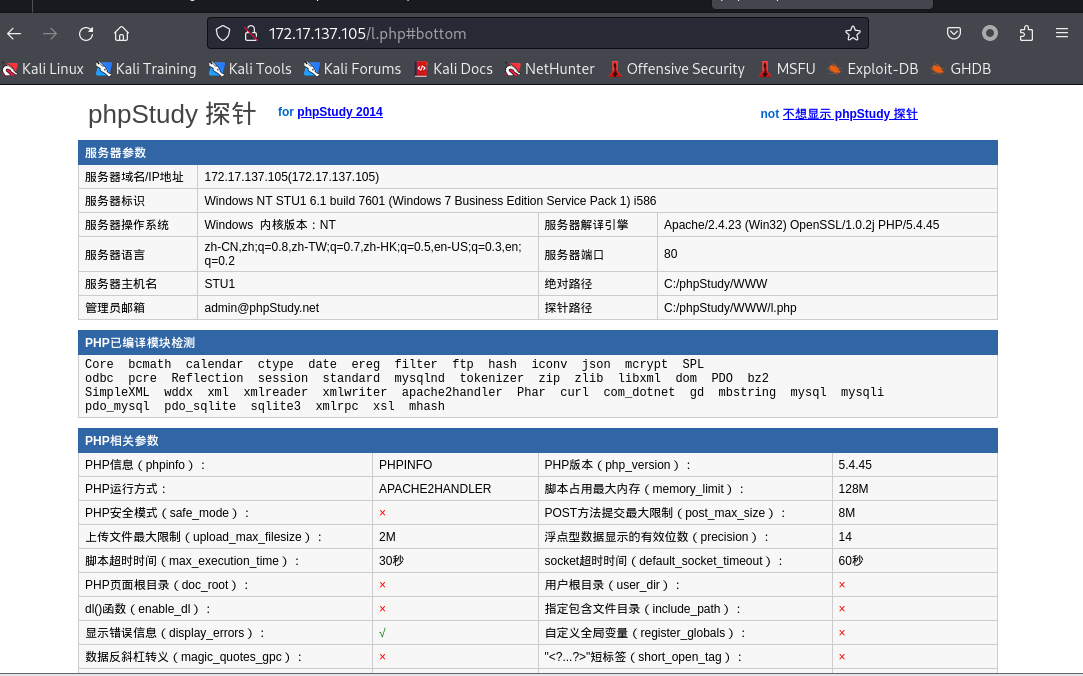Click the post_max_size value 8M
Image resolution: width=1083 pixels, height=676 pixels.
pyautogui.click(x=846, y=513)
